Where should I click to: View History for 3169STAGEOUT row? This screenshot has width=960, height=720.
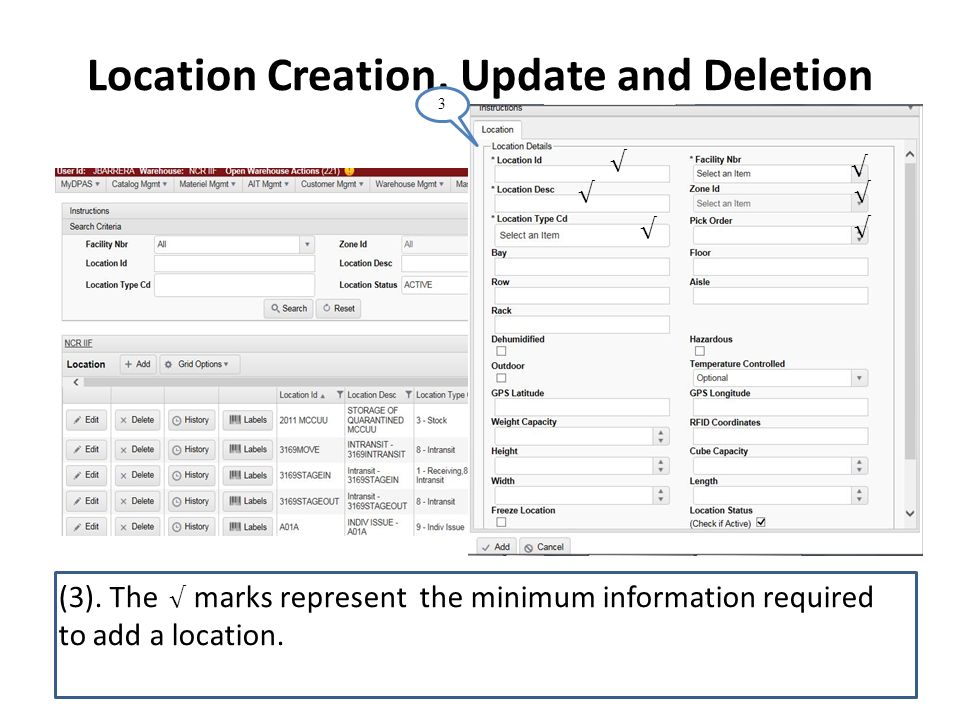[x=190, y=501]
